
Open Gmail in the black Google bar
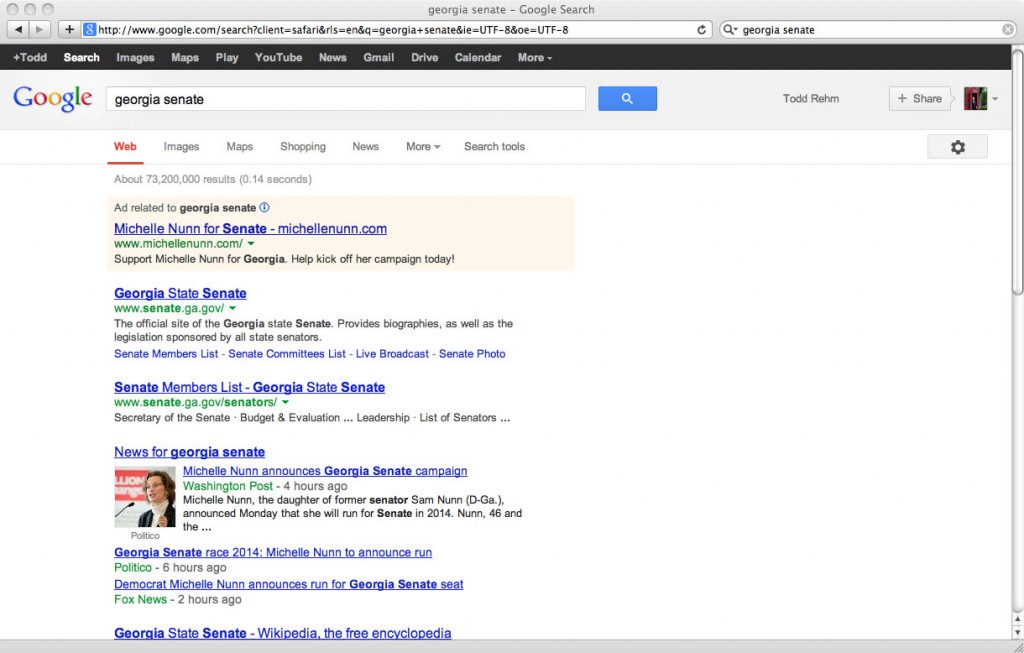pyautogui.click(x=379, y=57)
